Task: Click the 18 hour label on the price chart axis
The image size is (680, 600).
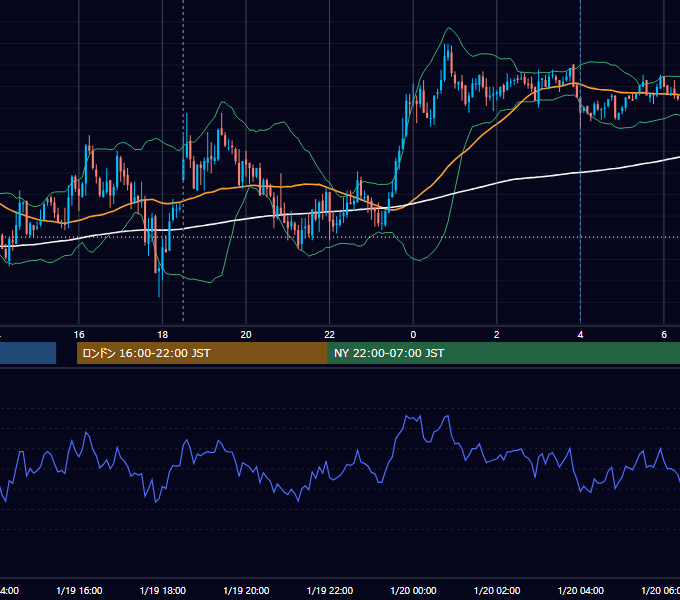Action: click(162, 335)
